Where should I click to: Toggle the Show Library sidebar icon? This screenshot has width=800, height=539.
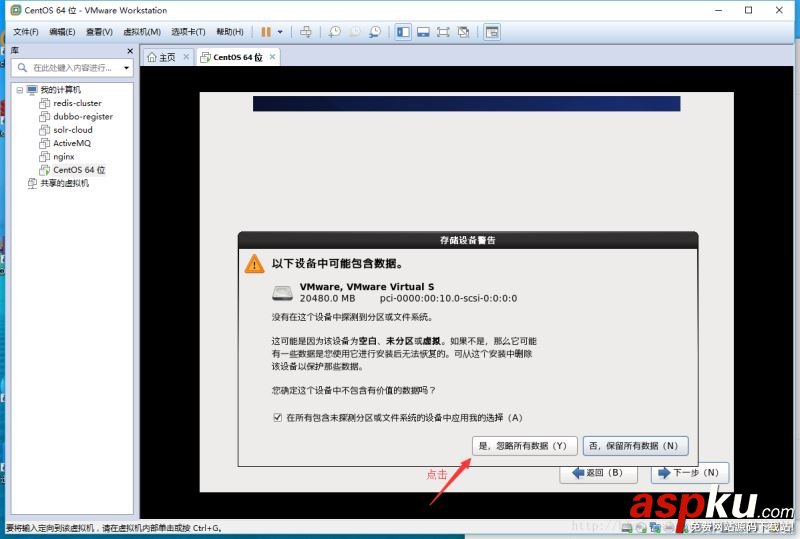pos(403,32)
